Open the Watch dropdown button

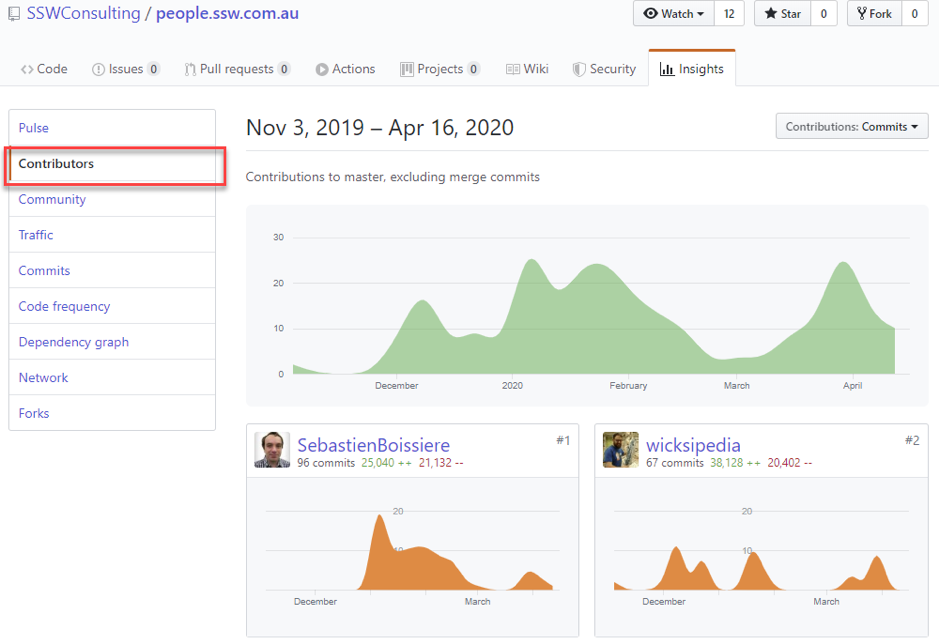[674, 14]
